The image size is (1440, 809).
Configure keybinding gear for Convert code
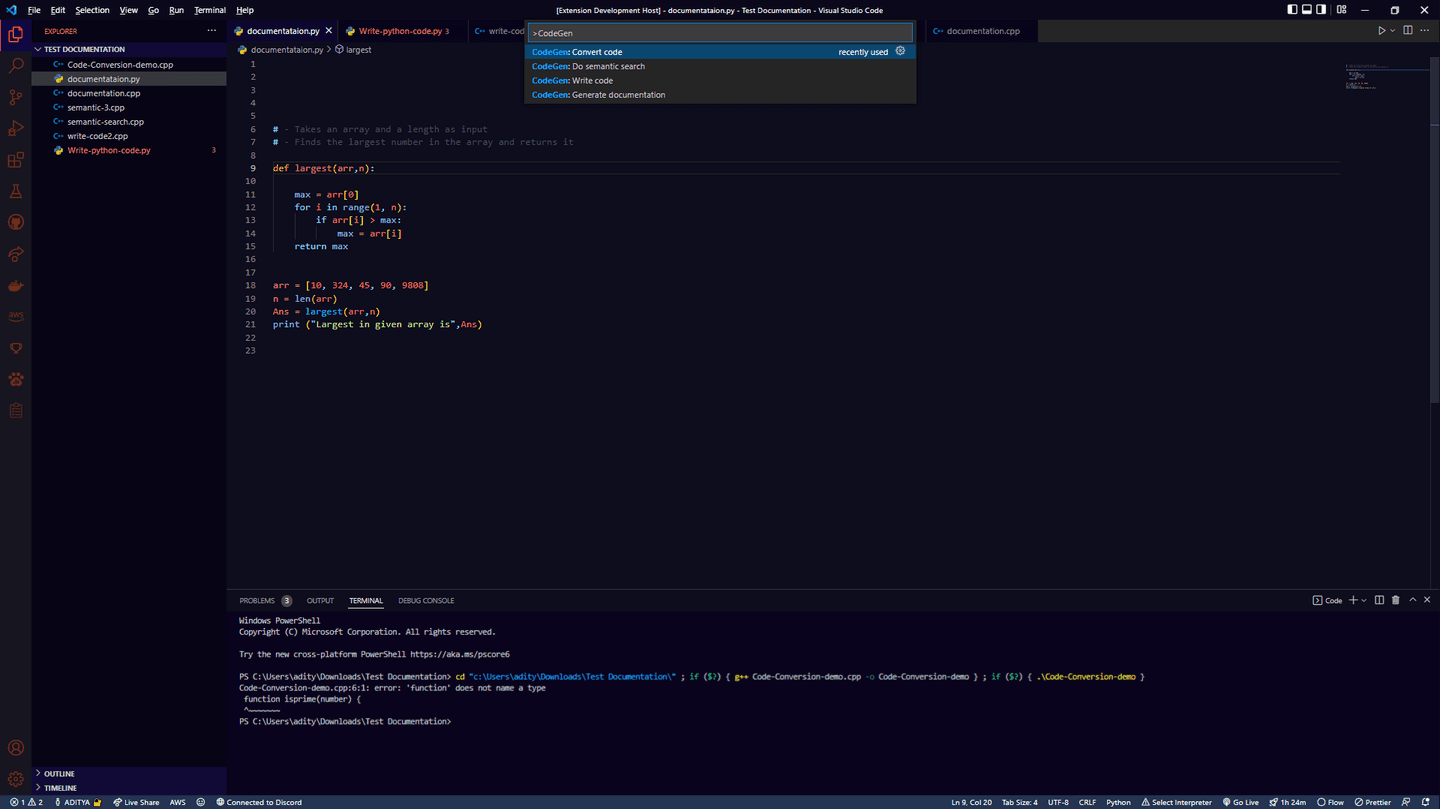(900, 51)
